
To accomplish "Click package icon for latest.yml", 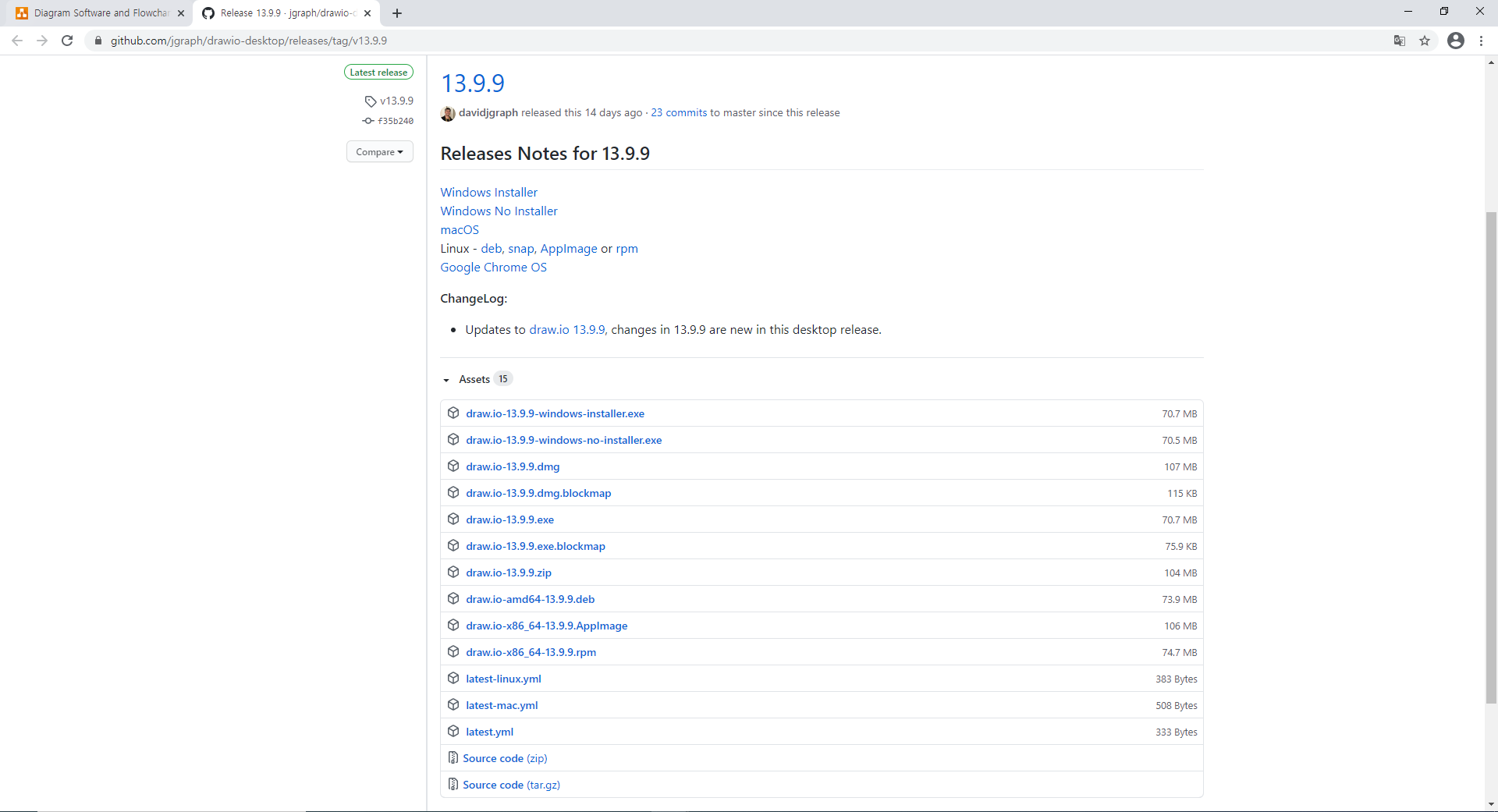I will (x=453, y=731).
